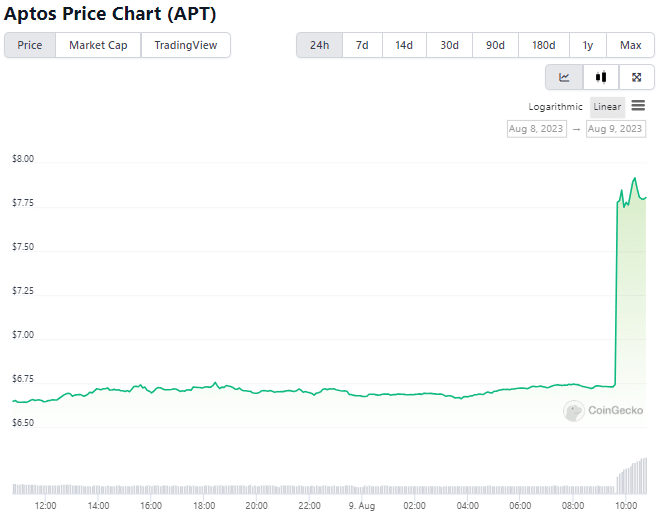
Task: Click the $6.50 price label
Action: coord(23,423)
